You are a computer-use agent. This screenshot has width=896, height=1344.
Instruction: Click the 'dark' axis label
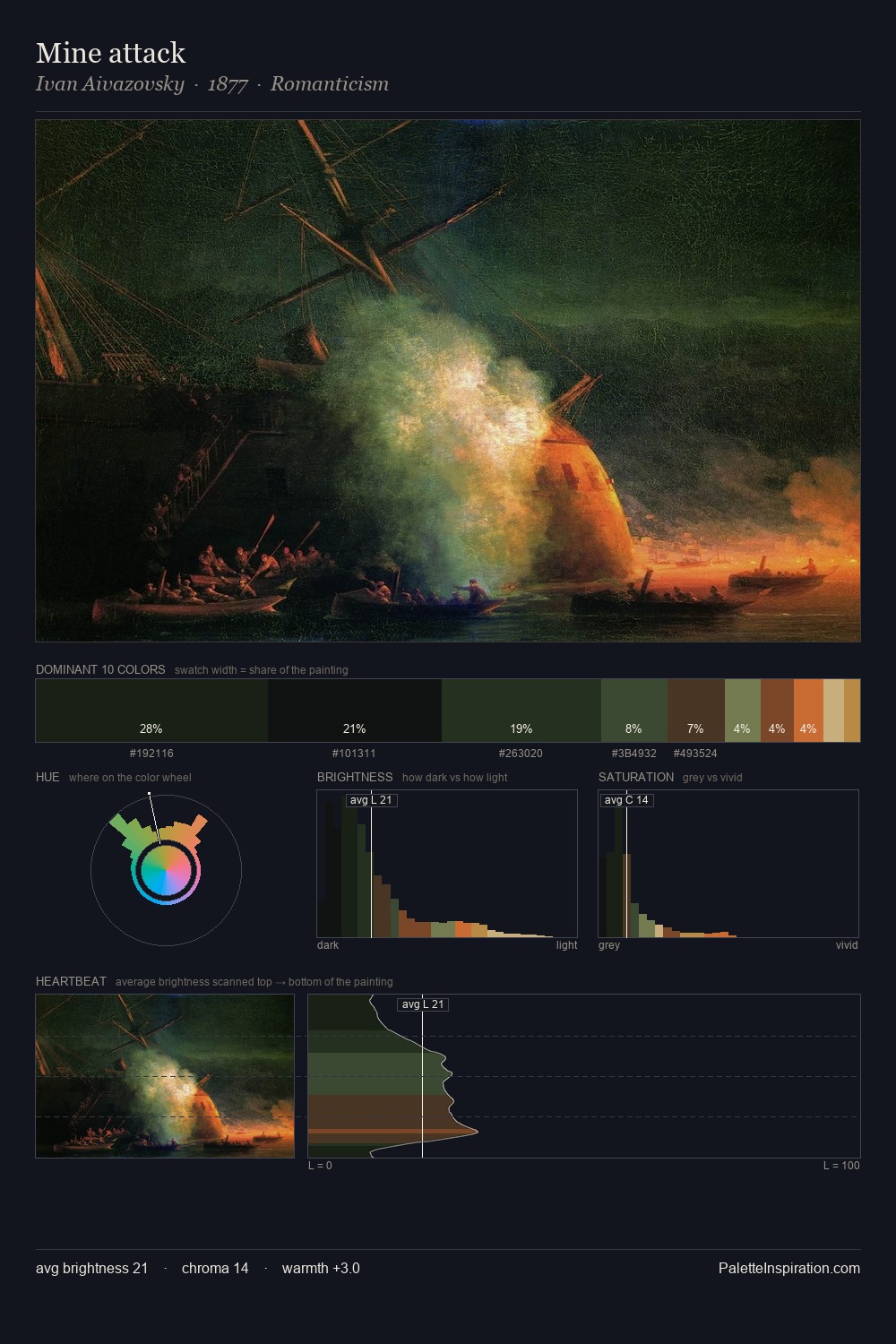[x=328, y=945]
